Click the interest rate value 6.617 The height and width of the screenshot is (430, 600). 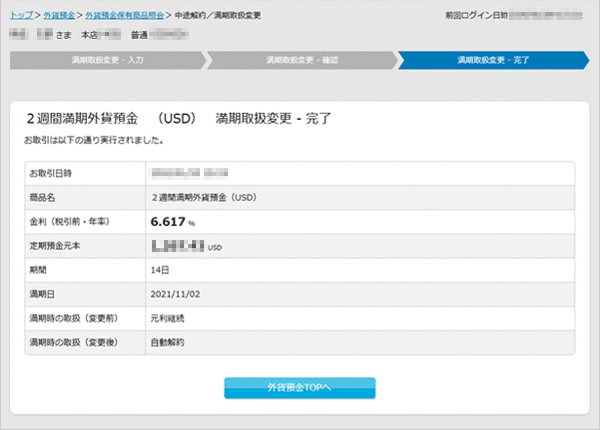point(168,222)
